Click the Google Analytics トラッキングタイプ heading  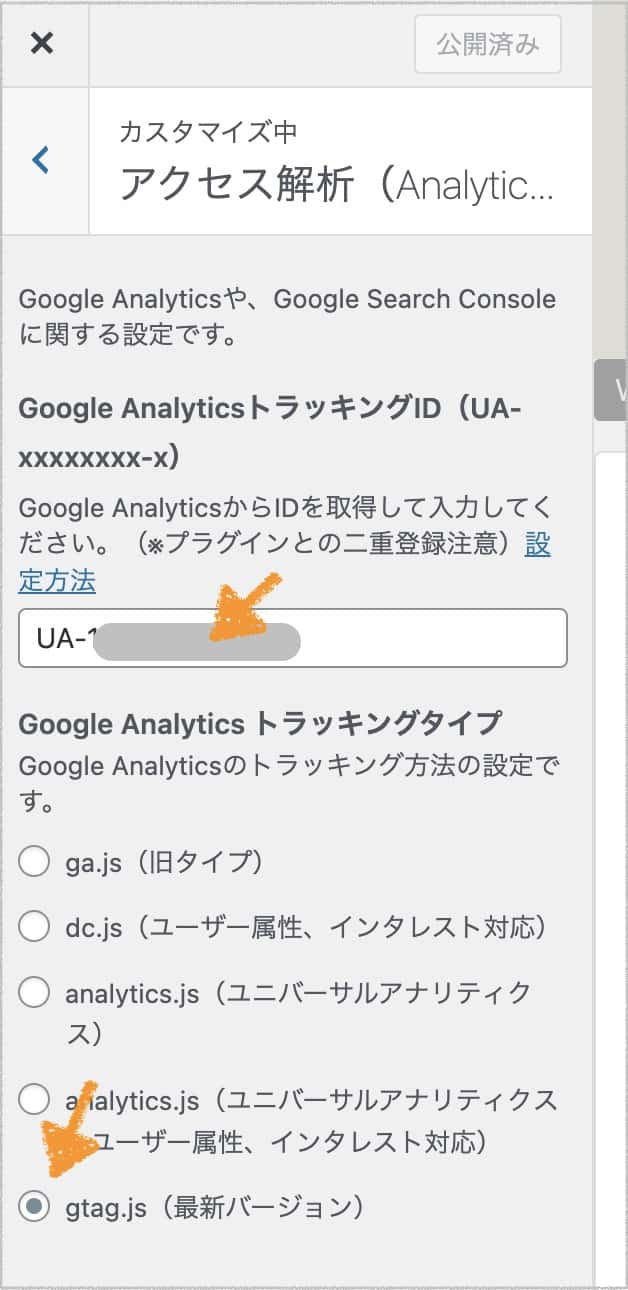[x=238, y=724]
